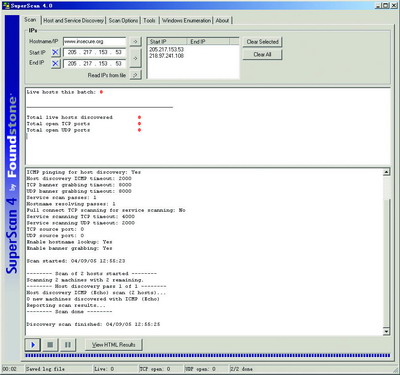Select 205.217.153.53 in the IP list
The height and width of the screenshot is (375, 400).
coord(166,49)
